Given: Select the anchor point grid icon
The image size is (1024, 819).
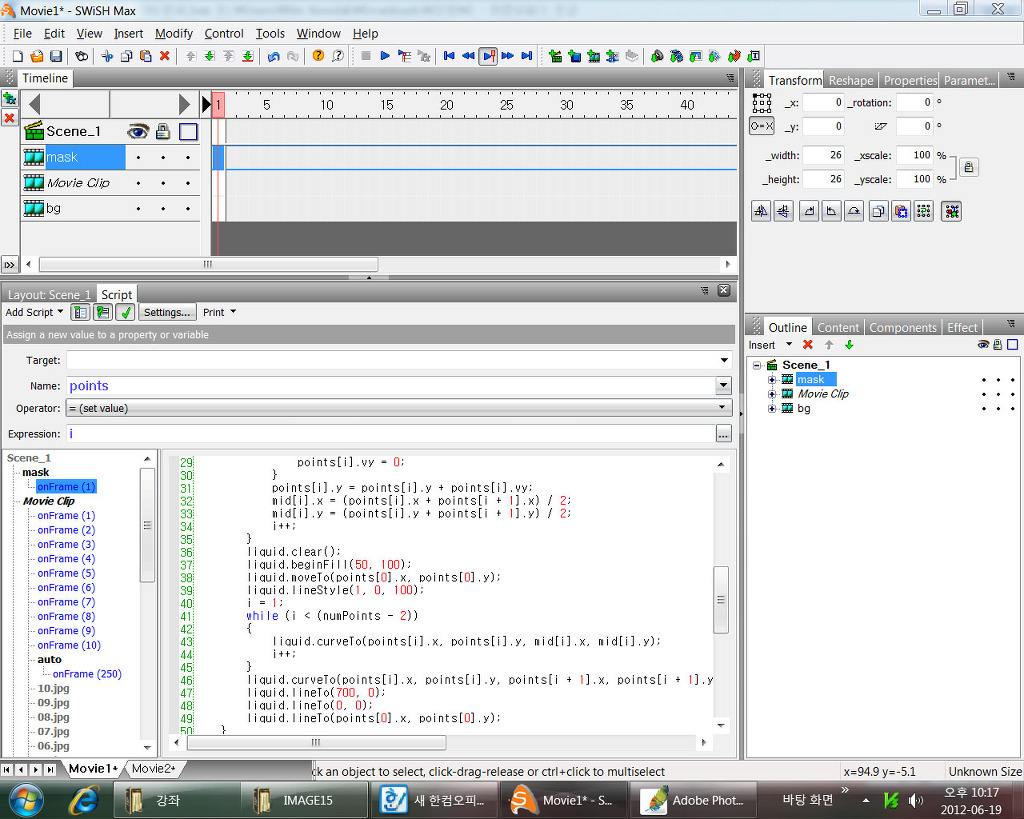Looking at the screenshot, I should point(761,103).
